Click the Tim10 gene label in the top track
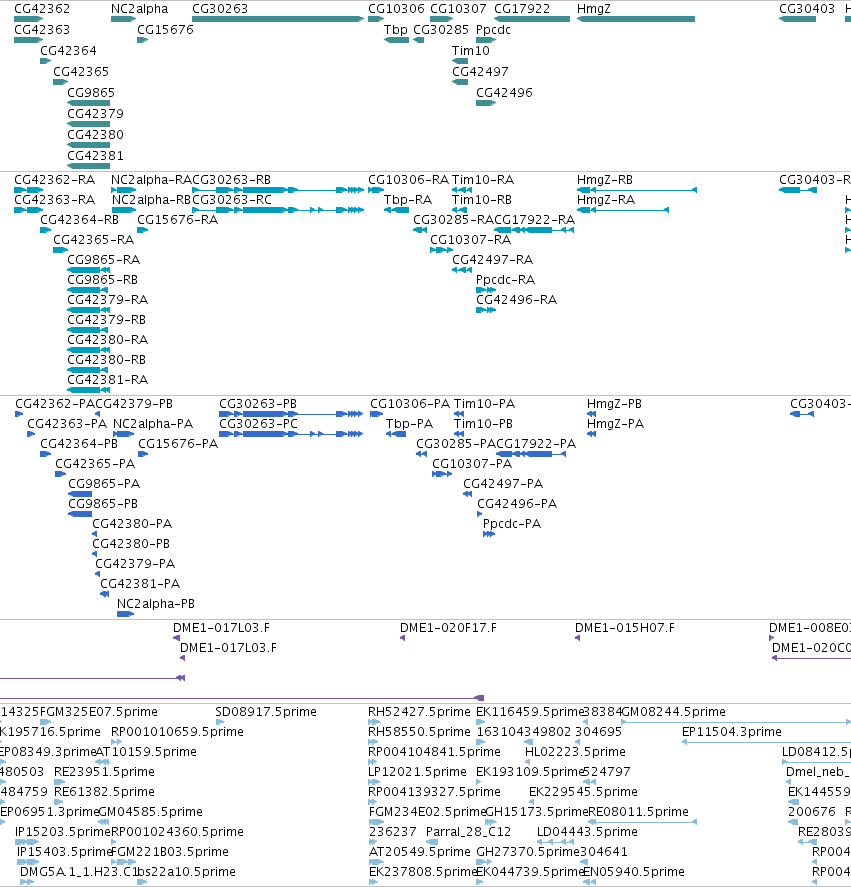851x887 pixels. click(x=471, y=50)
